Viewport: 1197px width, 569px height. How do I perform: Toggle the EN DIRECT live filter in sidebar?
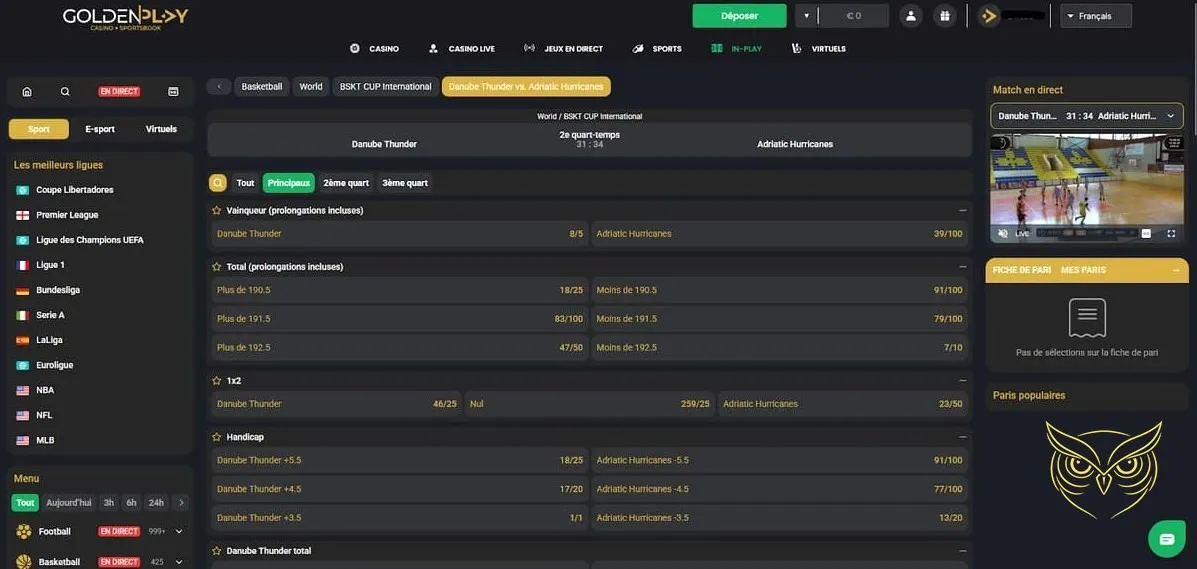pos(119,92)
